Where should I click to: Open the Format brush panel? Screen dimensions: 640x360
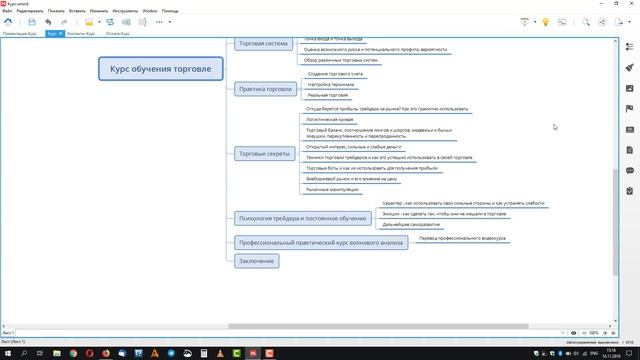(x=630, y=67)
